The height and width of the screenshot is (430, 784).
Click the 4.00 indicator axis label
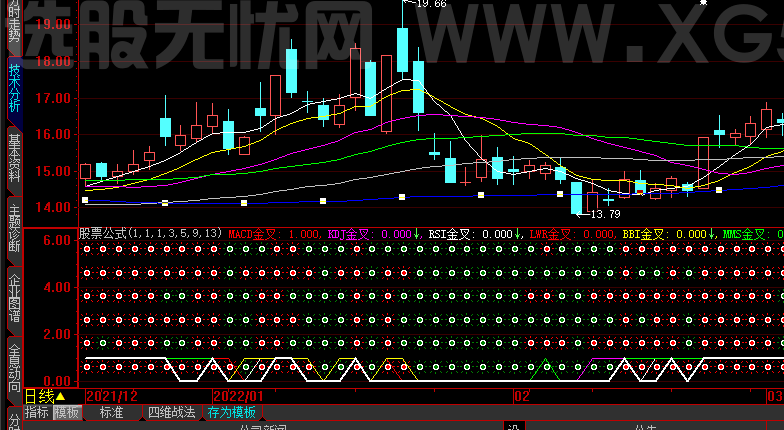tap(57, 288)
